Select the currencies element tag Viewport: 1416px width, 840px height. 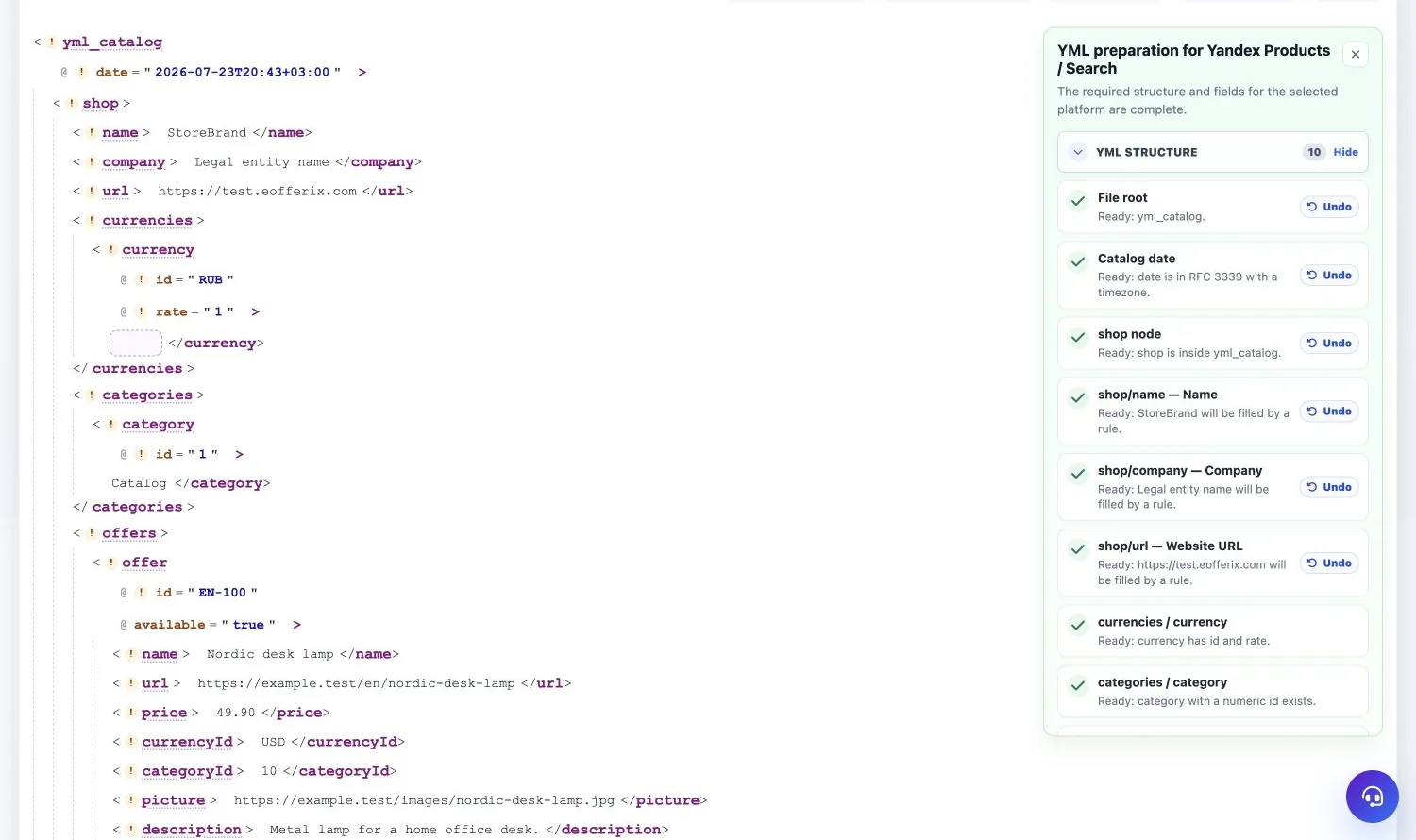(x=147, y=220)
